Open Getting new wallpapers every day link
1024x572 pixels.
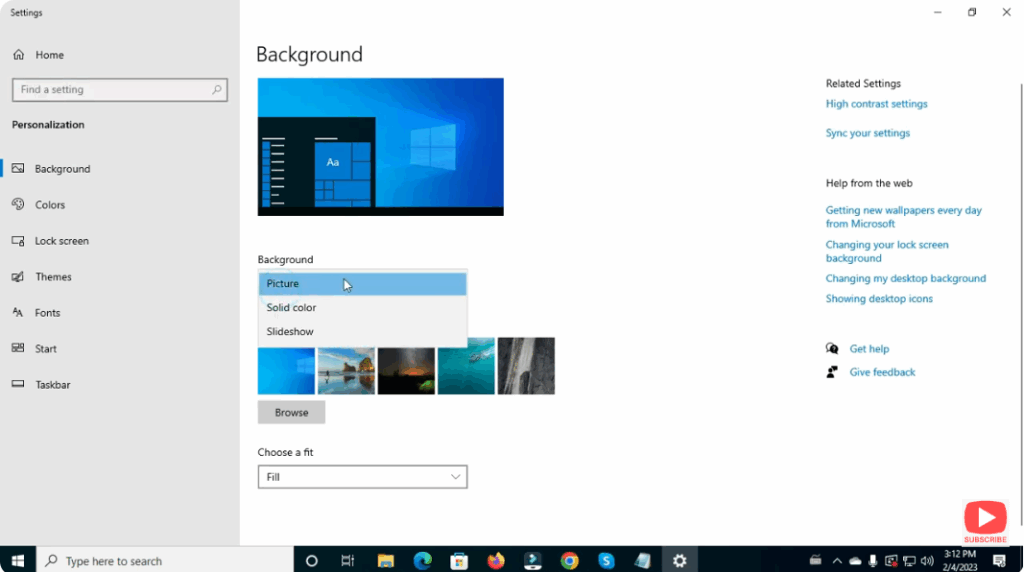pos(903,217)
